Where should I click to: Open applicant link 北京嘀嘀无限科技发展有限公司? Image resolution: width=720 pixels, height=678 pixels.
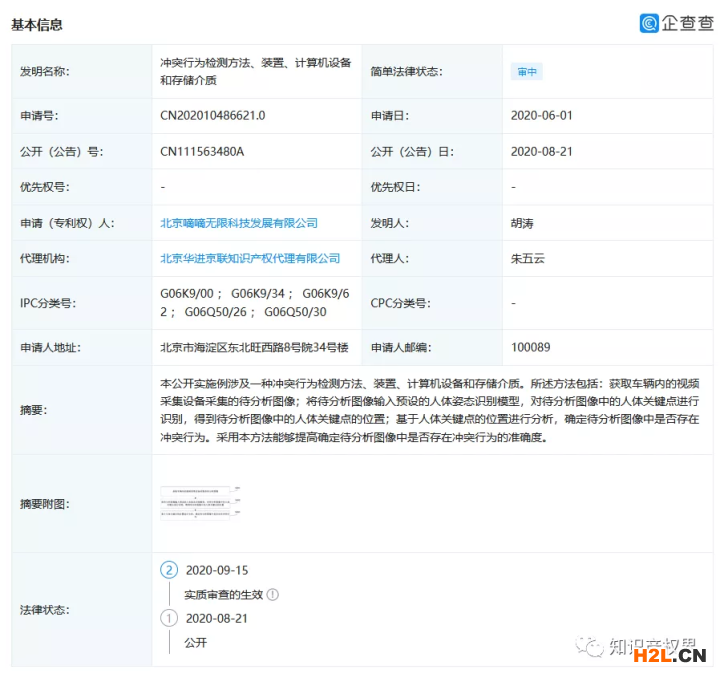pos(239,223)
